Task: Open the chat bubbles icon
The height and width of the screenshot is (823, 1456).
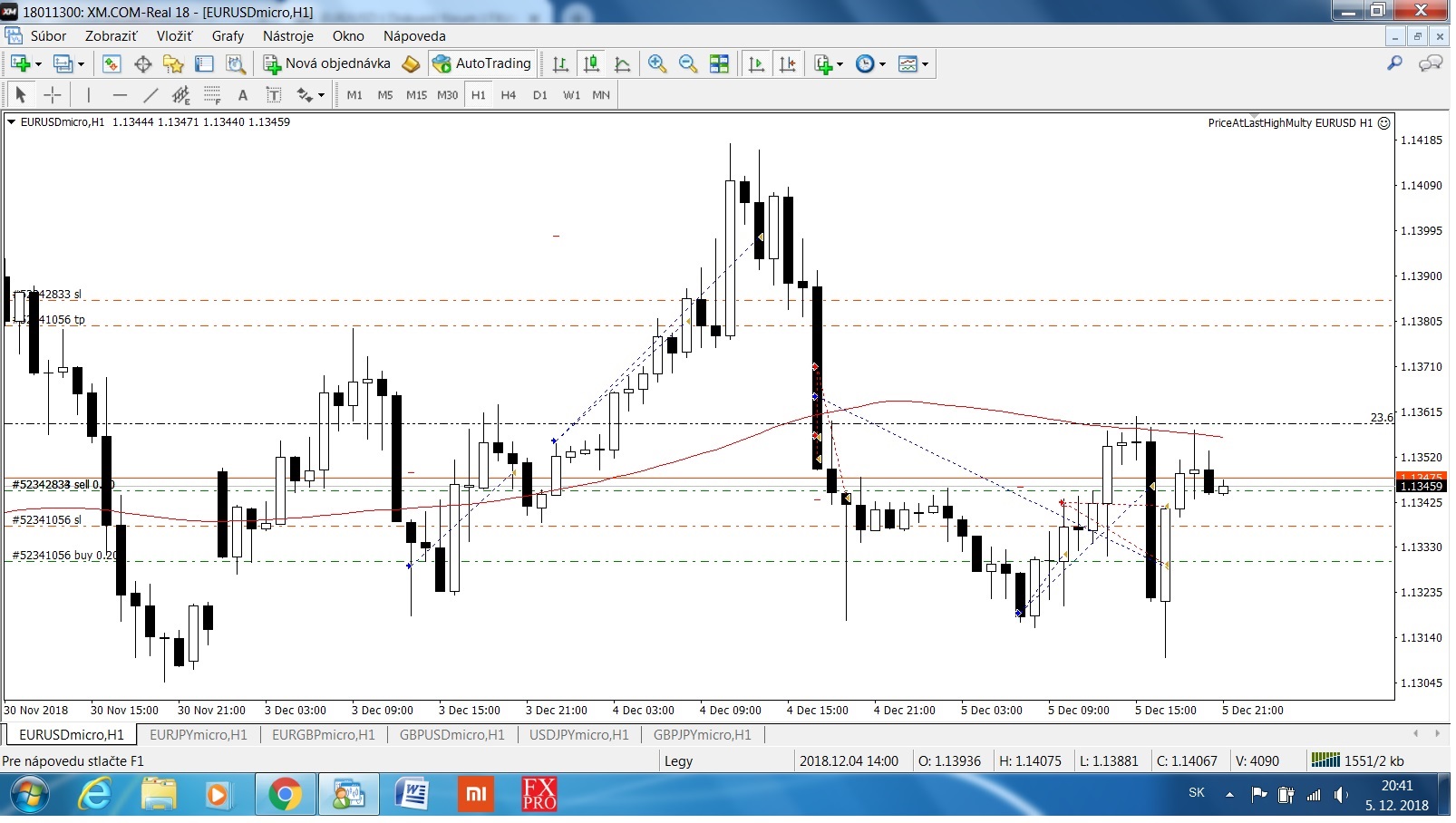Action: tap(1431, 63)
